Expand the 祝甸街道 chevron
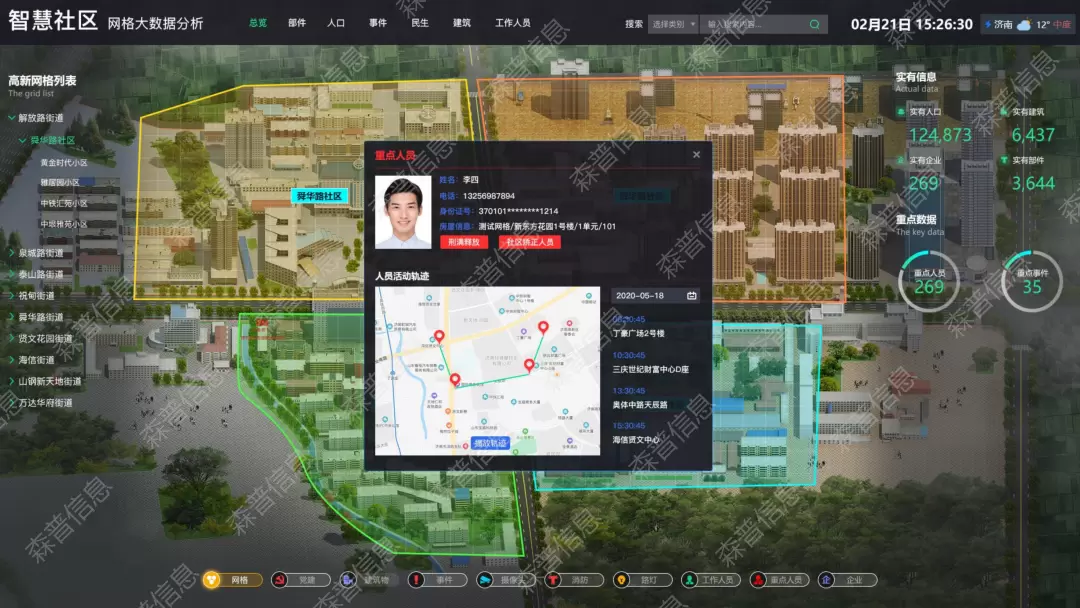Screen dimensions: 1080x608 (x=12, y=295)
